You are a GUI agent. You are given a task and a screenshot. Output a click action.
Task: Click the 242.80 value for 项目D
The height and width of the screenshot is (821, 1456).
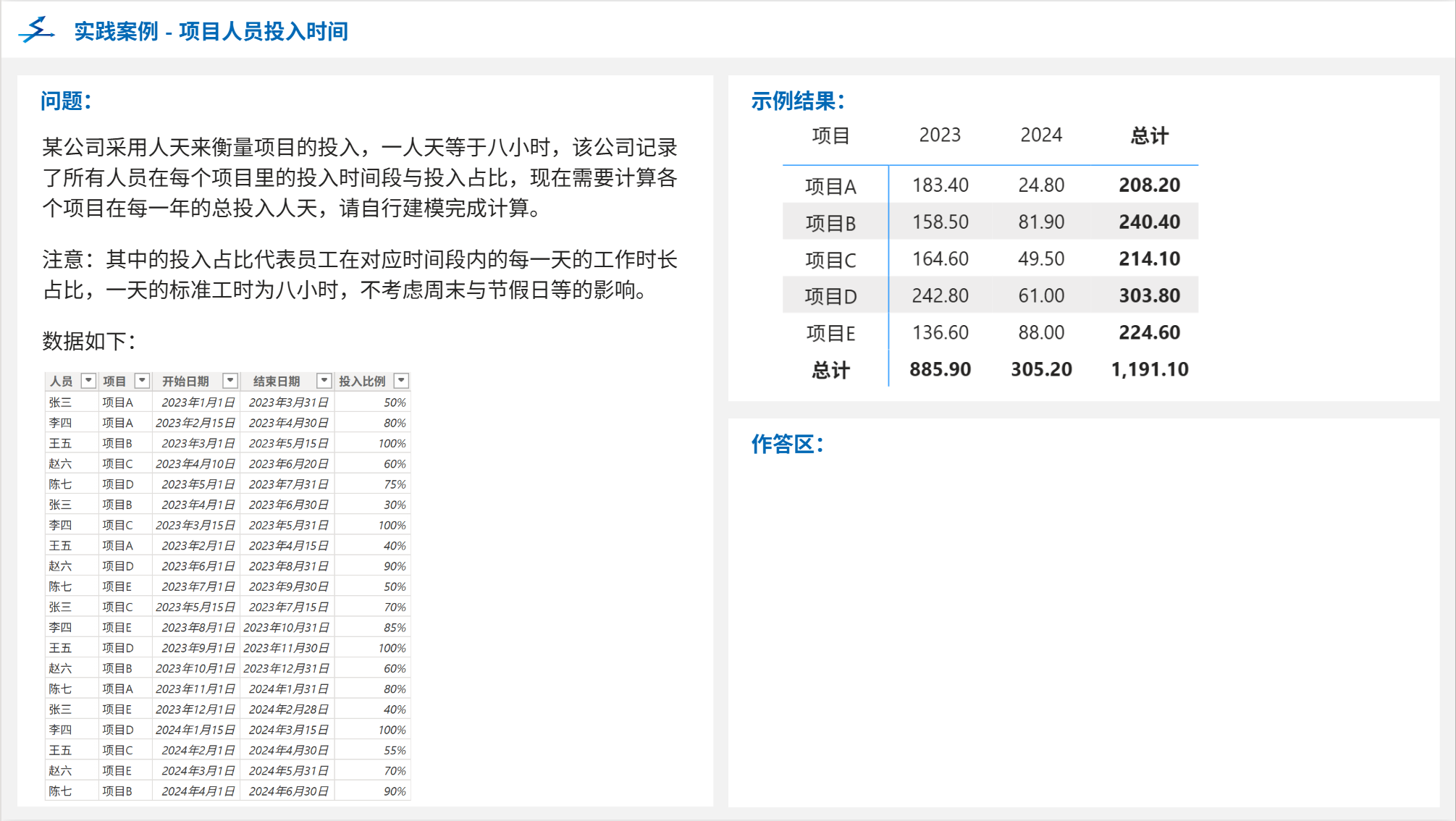[x=940, y=296]
